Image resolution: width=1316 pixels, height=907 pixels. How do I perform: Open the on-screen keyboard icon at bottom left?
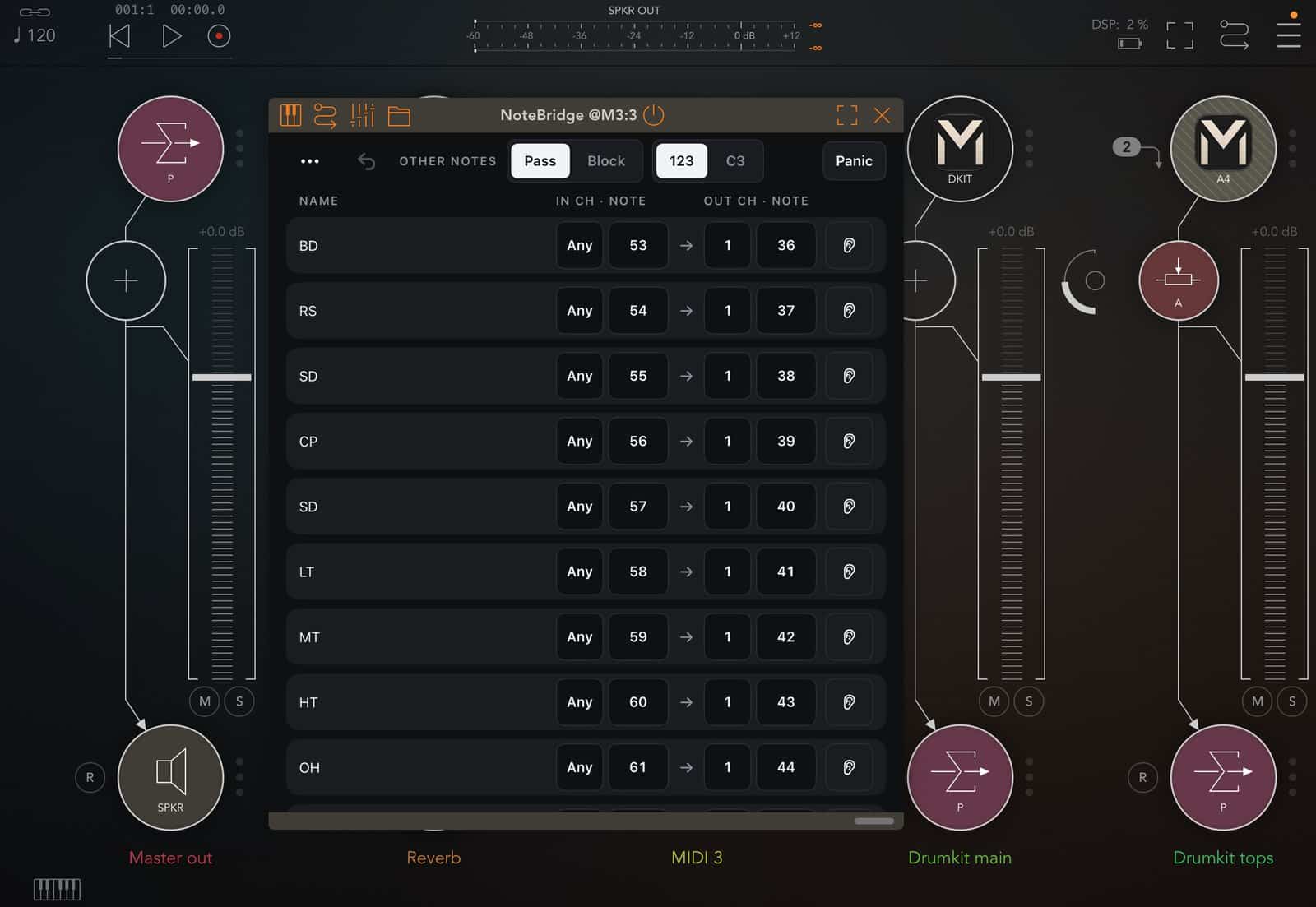[x=57, y=889]
